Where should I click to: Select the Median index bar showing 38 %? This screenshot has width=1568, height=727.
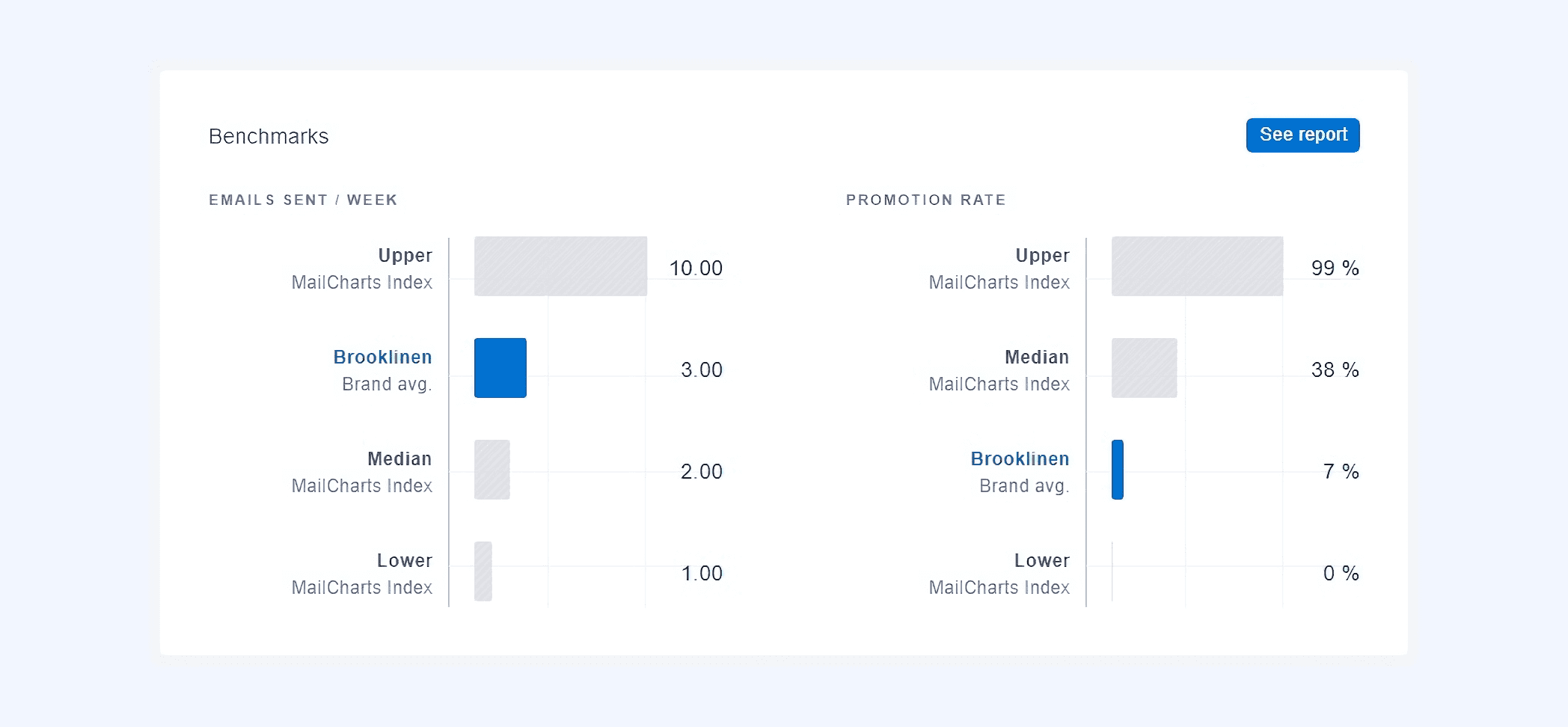[x=1144, y=368]
